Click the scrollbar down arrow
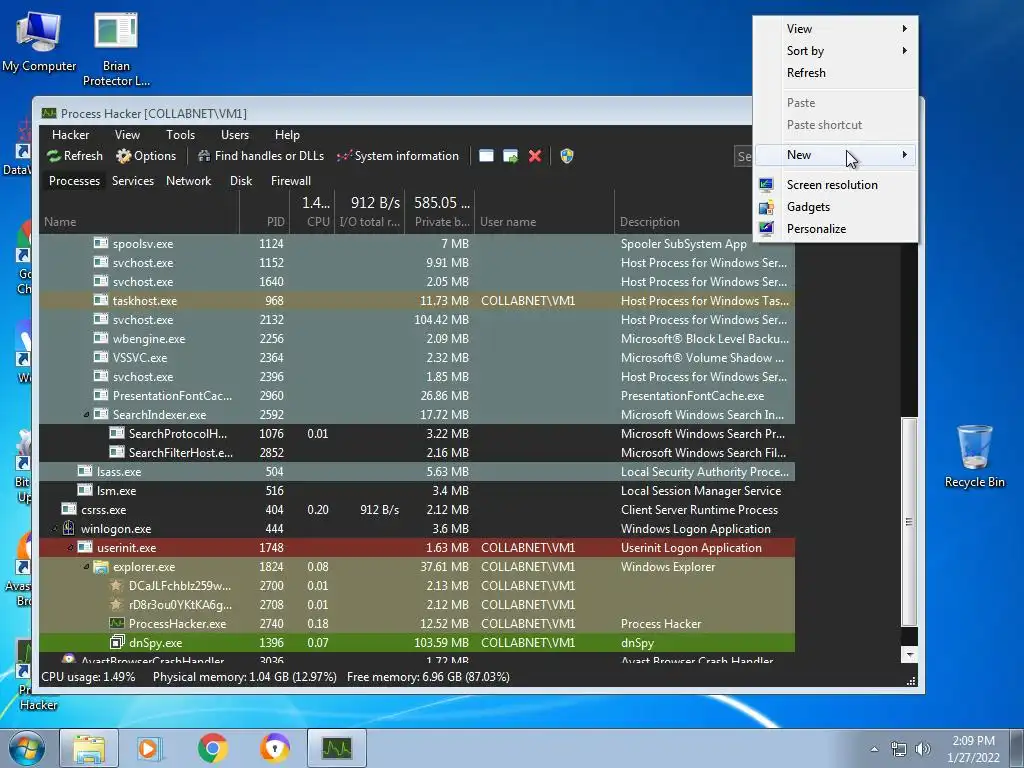The width and height of the screenshot is (1024, 768). 909,654
